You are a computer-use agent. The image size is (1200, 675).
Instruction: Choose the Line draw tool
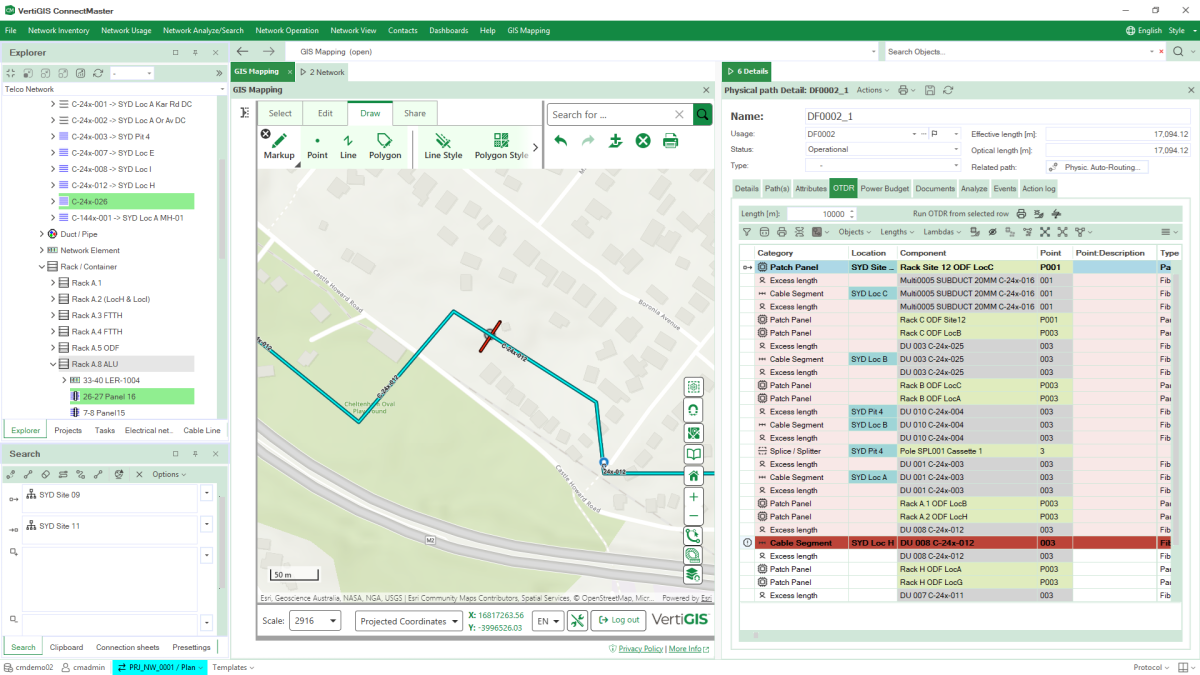coord(348,146)
